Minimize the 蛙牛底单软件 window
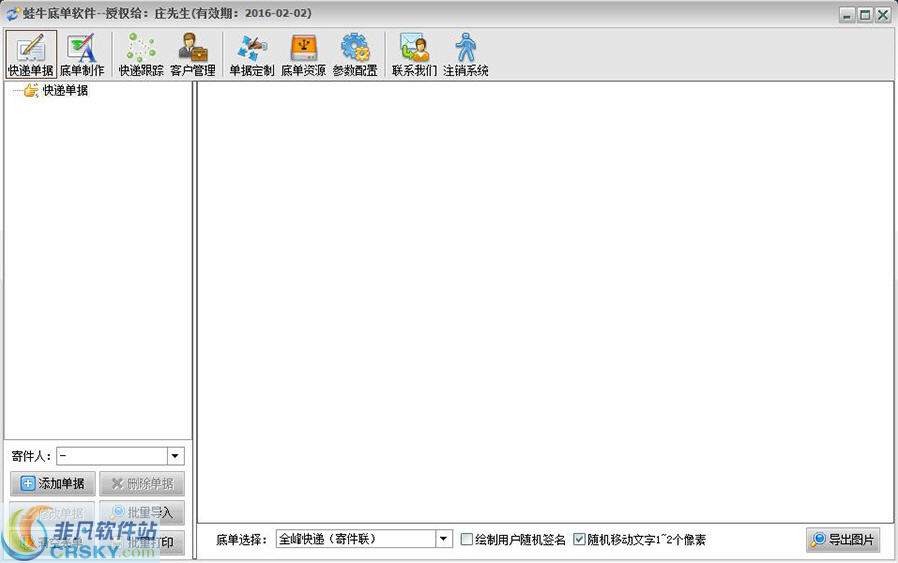This screenshot has width=898, height=563. tap(847, 15)
